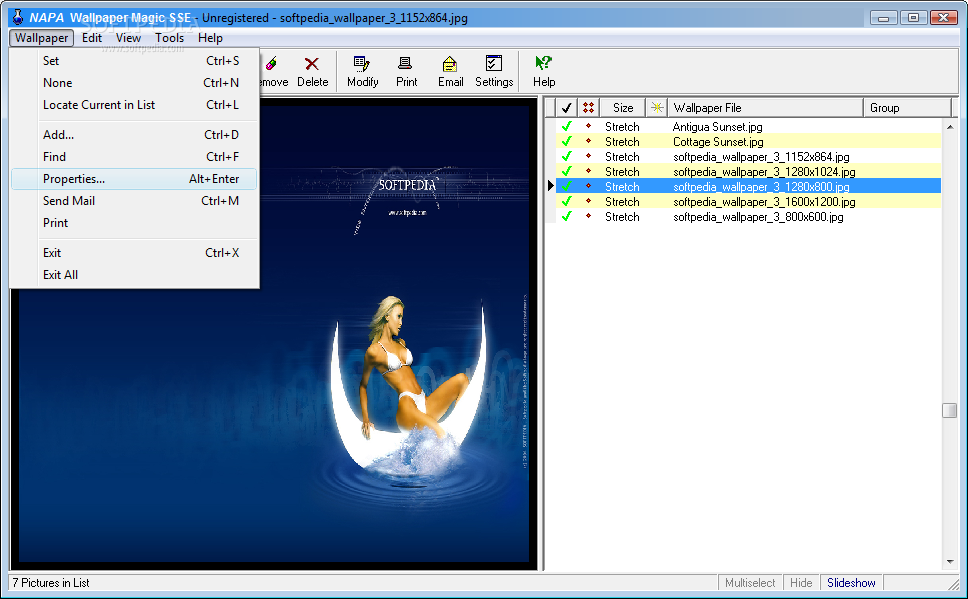
Task: Select Antigua Sunset.jpg file name
Action: click(x=717, y=127)
